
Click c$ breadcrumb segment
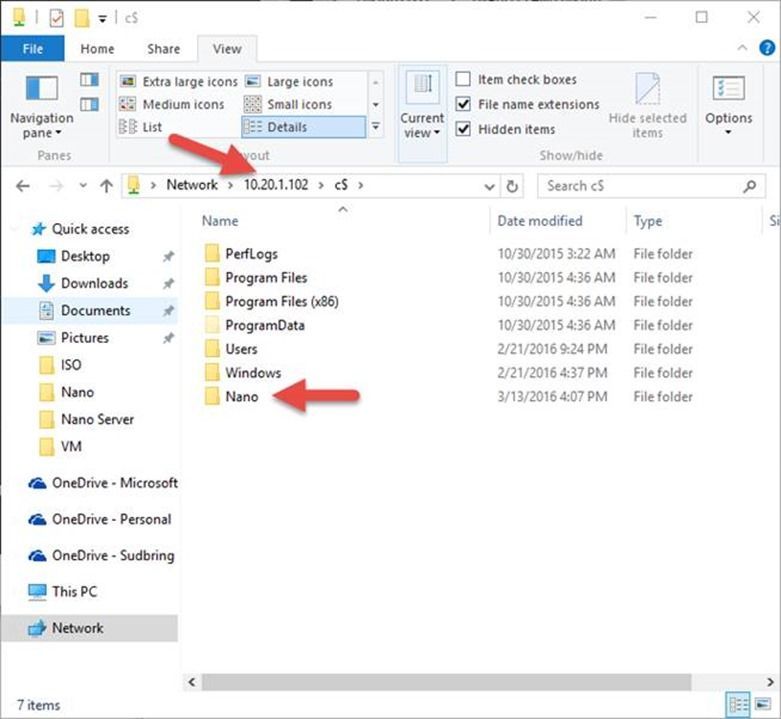click(341, 185)
